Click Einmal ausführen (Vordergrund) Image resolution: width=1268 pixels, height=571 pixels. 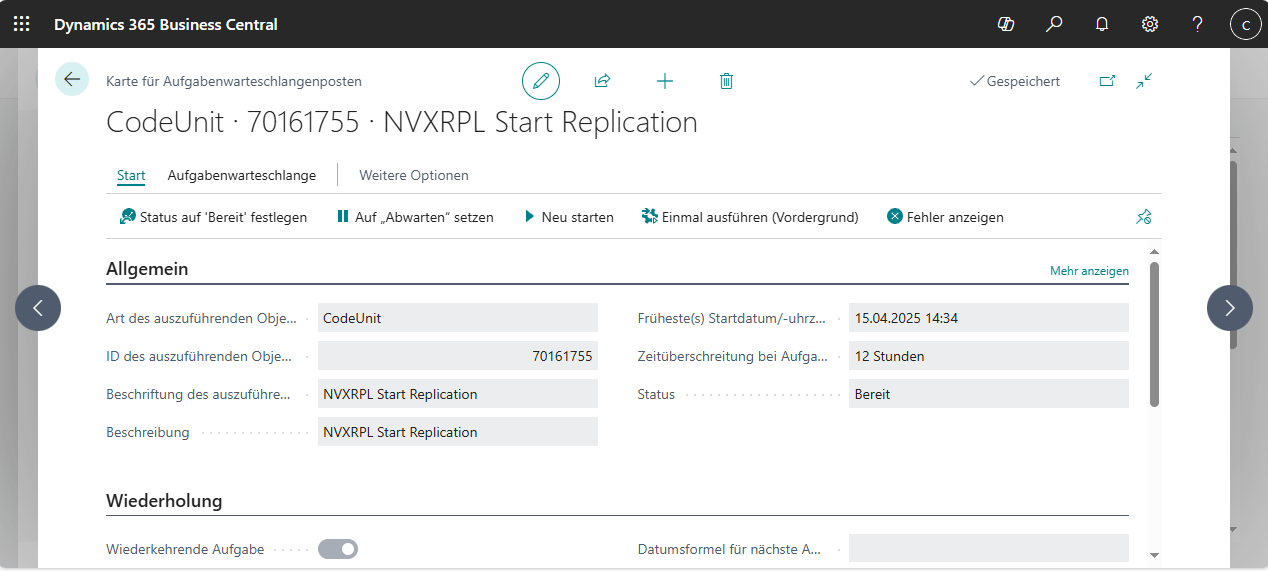coord(750,217)
